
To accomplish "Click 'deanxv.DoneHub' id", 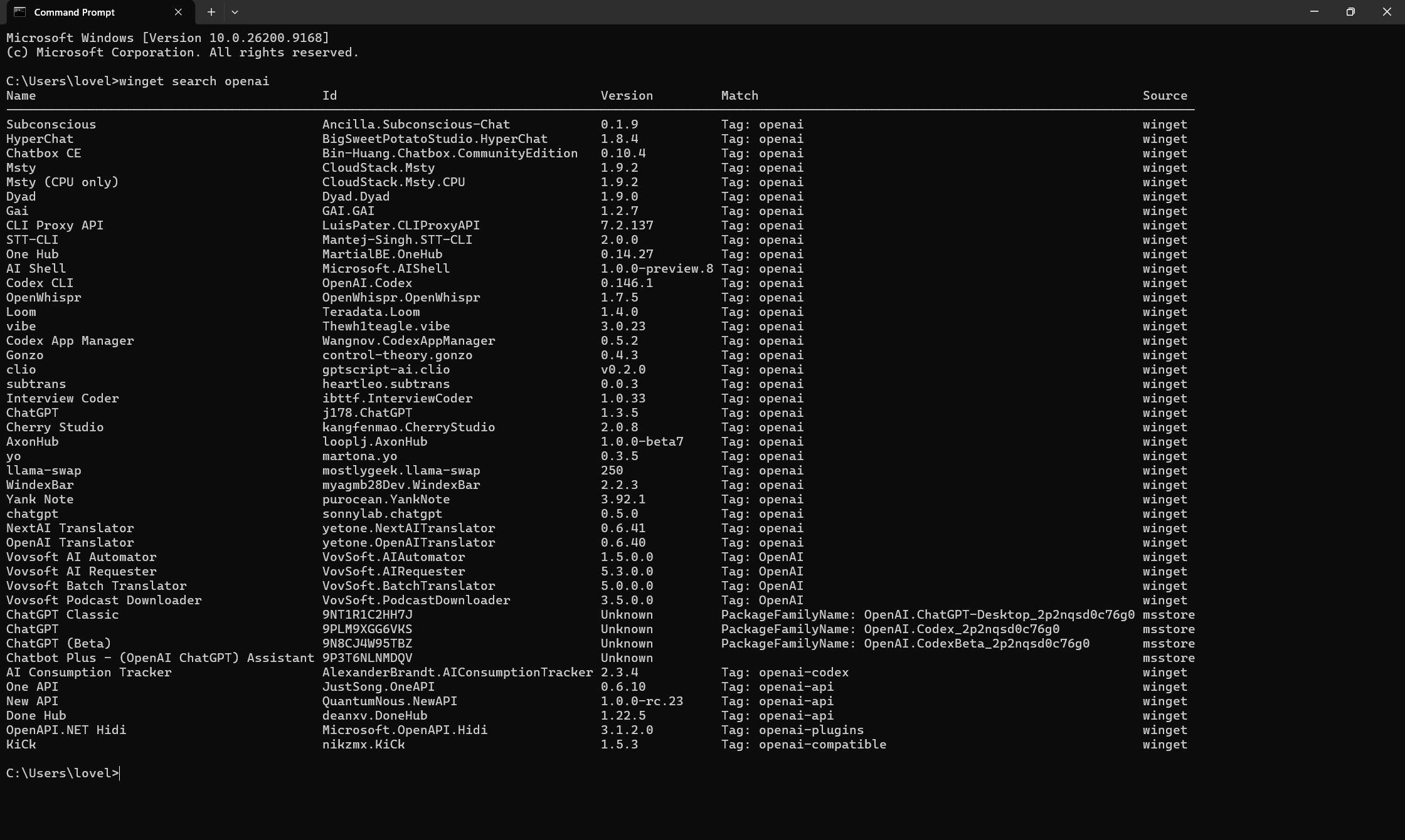I will tap(375, 715).
